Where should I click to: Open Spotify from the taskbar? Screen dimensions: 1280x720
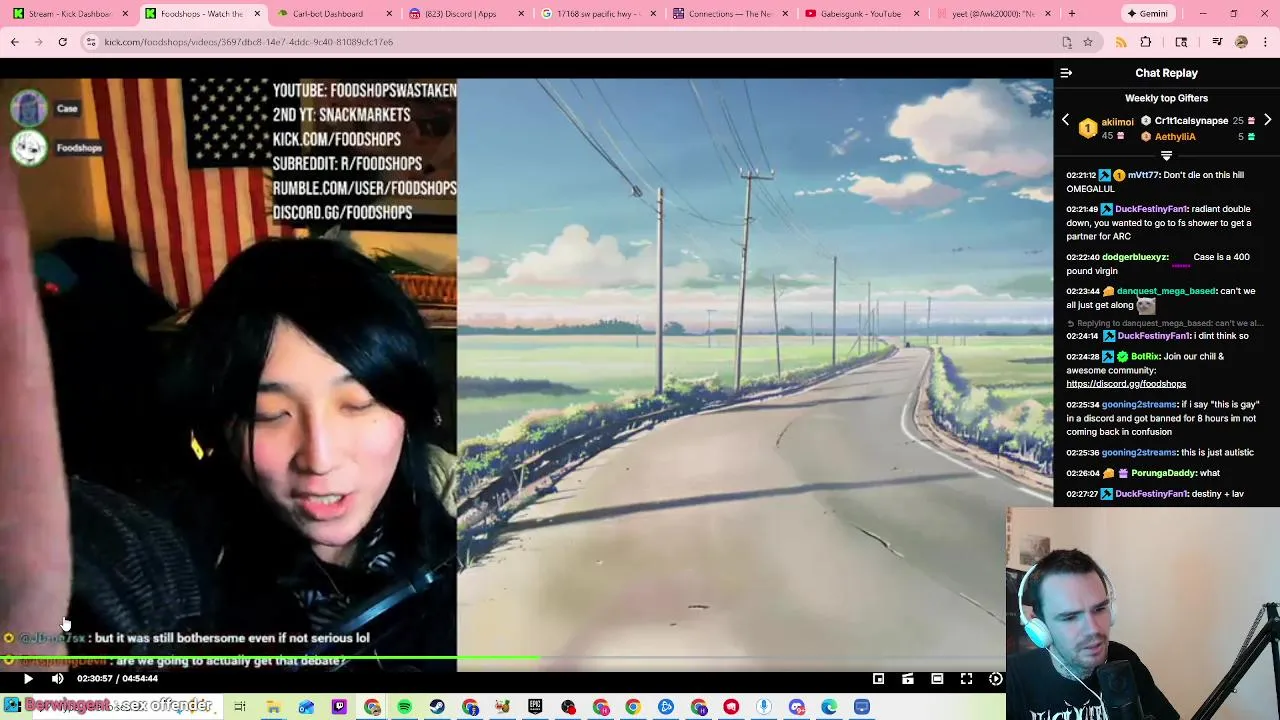click(404, 707)
